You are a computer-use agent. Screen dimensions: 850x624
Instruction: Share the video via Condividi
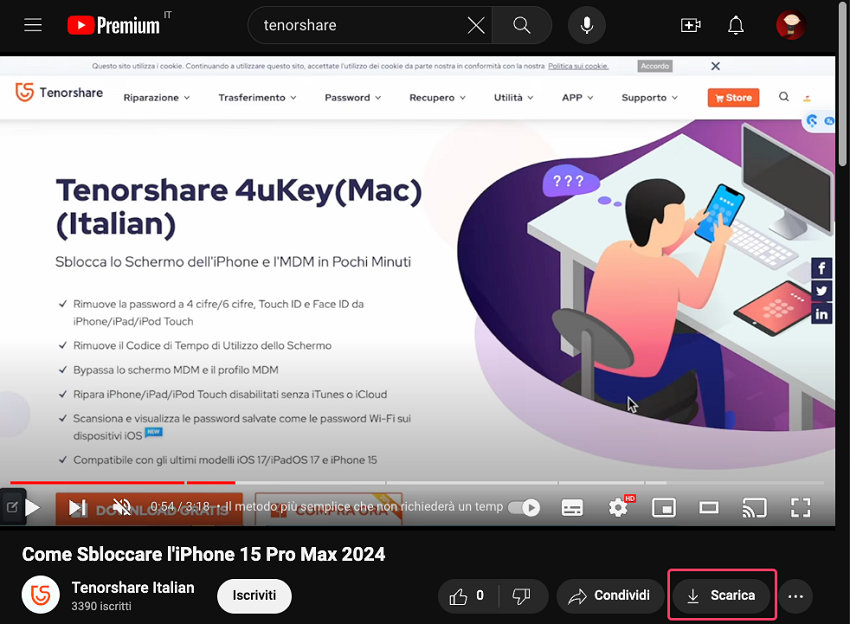pyautogui.click(x=610, y=596)
